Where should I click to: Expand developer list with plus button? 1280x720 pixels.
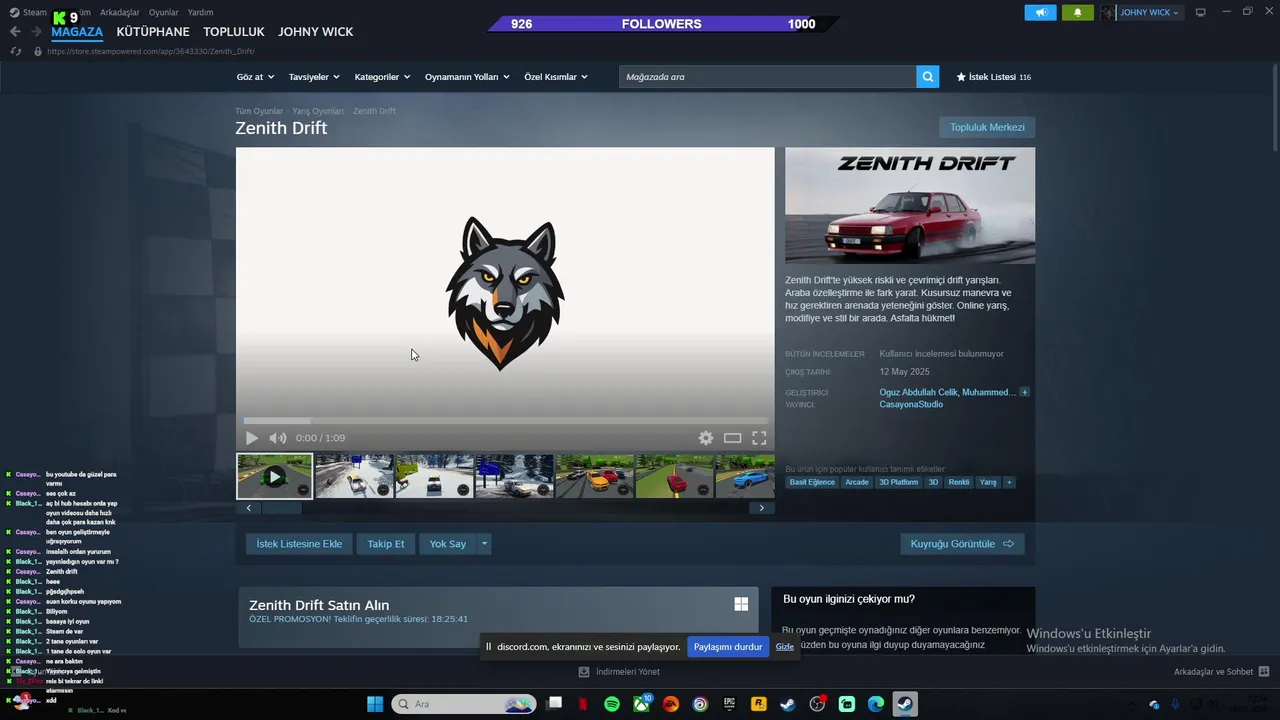(x=1025, y=392)
